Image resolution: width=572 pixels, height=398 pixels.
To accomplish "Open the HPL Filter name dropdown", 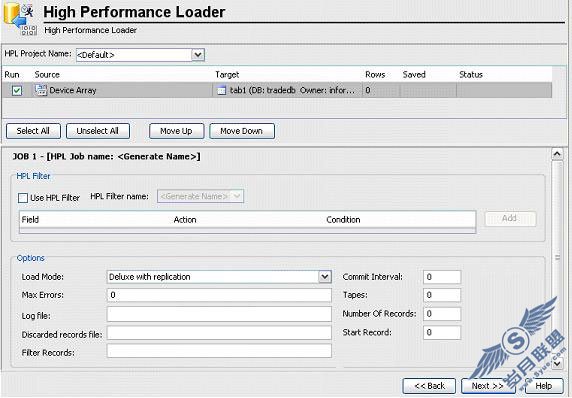I will tap(237, 196).
